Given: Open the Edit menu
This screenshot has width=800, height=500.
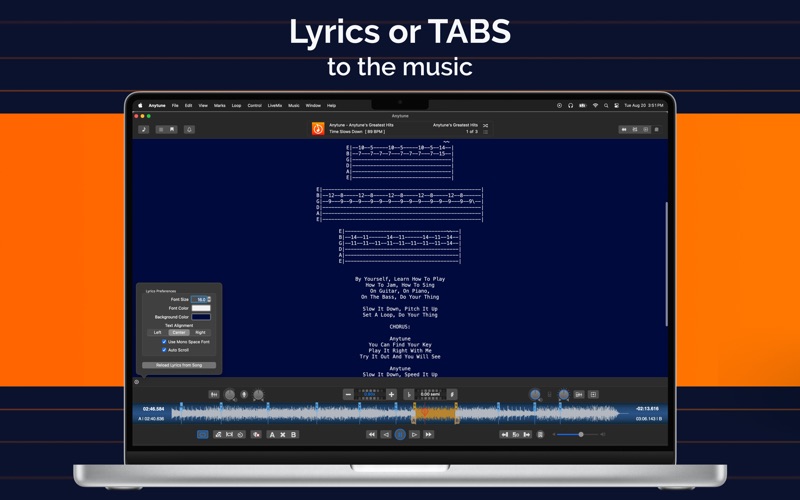Looking at the screenshot, I should (188, 106).
